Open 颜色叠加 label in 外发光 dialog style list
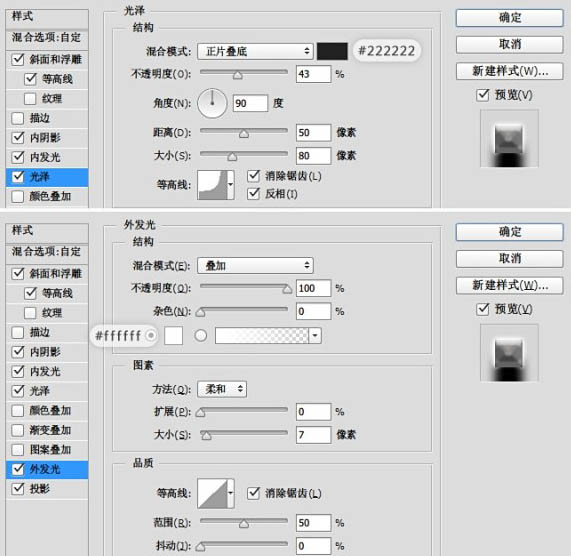 (50, 411)
